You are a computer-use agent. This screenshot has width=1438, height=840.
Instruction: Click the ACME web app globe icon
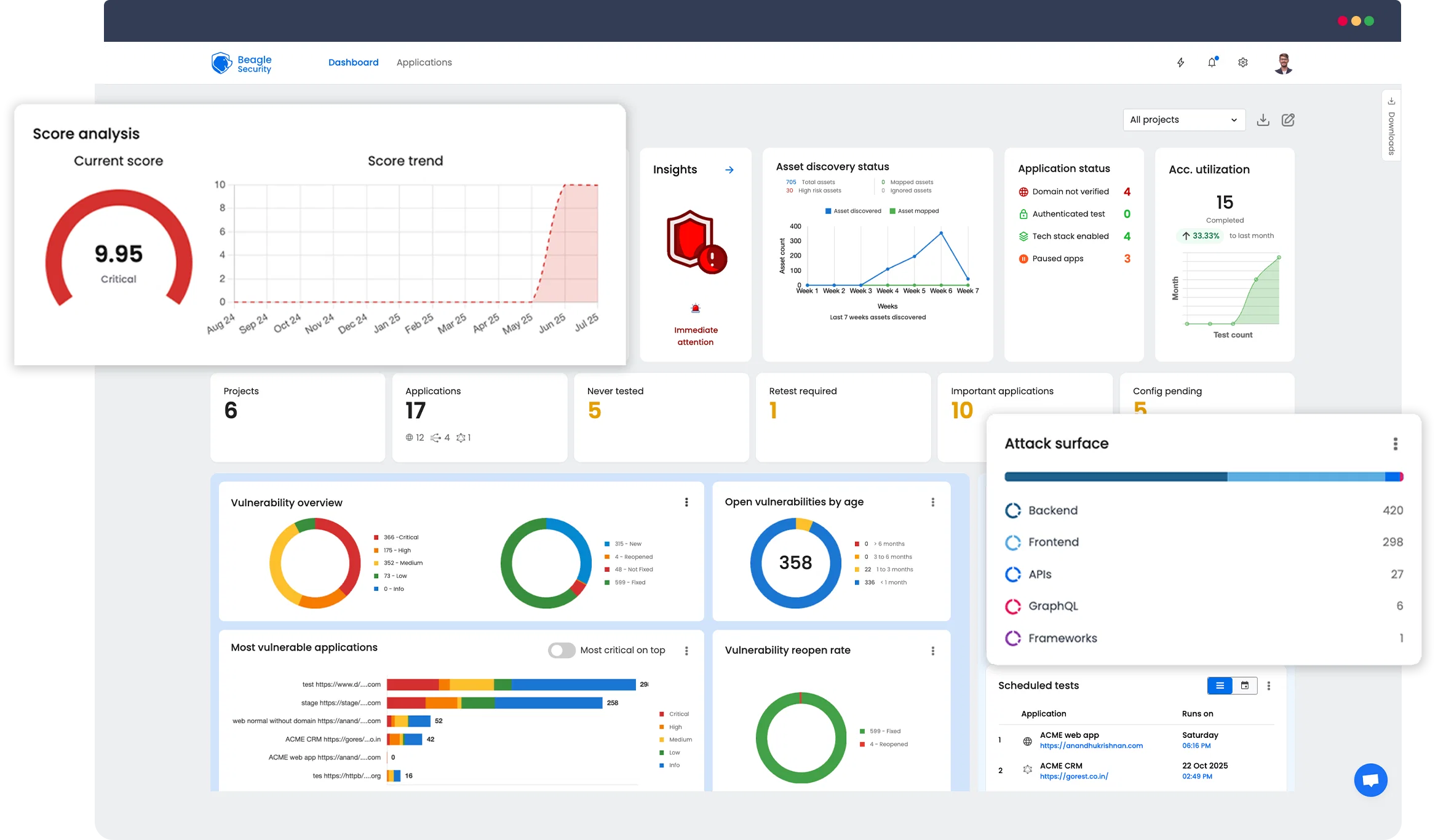point(1027,741)
